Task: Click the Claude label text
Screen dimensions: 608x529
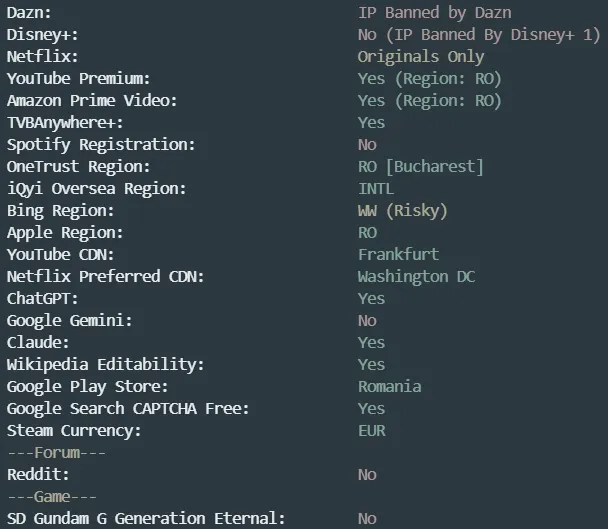Action: pyautogui.click(x=38, y=343)
